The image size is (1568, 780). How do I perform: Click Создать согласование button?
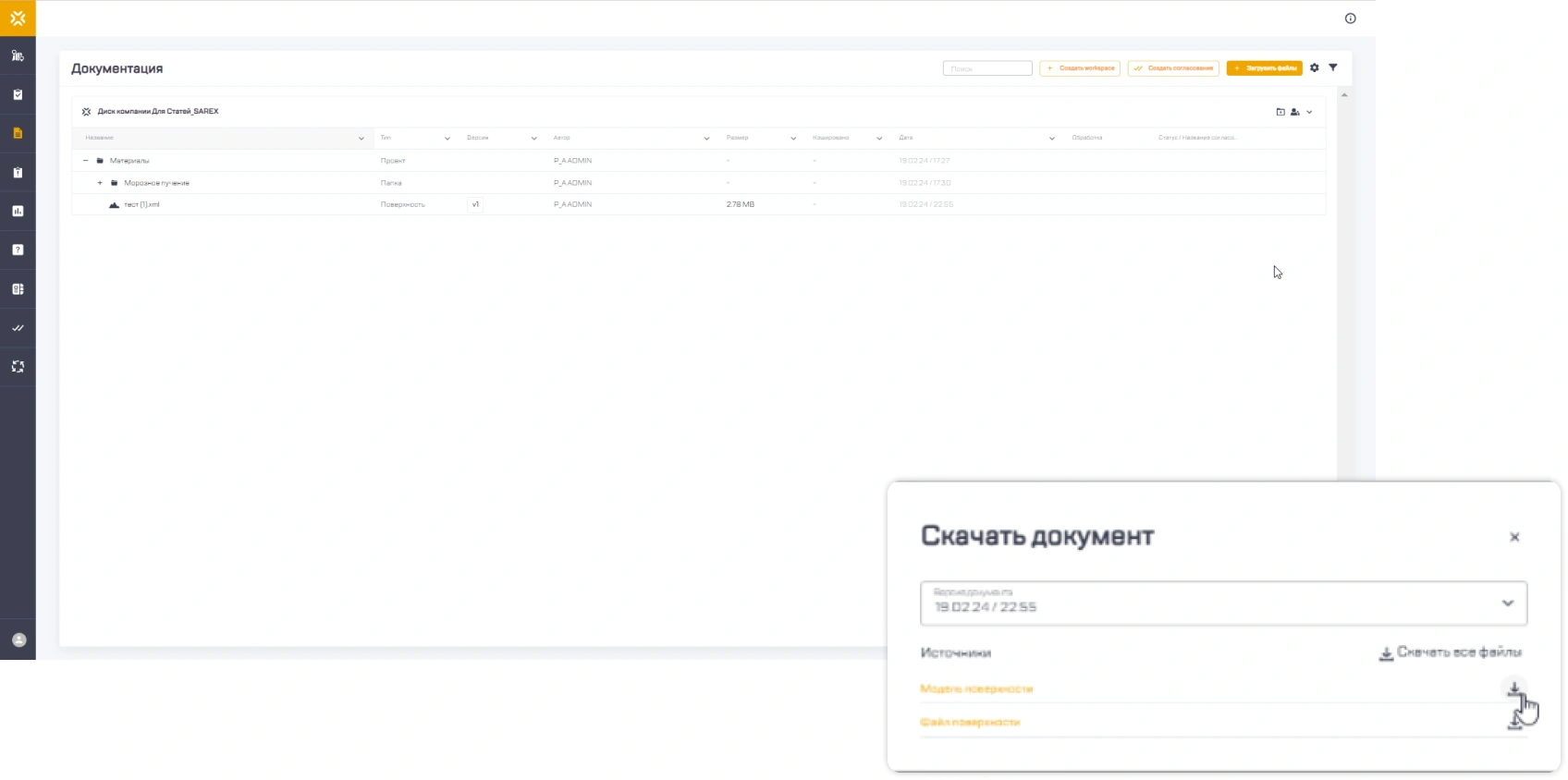(x=1173, y=68)
